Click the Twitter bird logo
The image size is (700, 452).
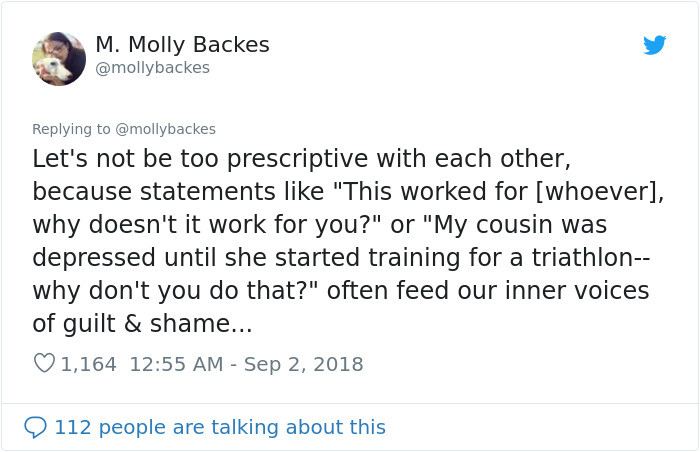pos(654,45)
